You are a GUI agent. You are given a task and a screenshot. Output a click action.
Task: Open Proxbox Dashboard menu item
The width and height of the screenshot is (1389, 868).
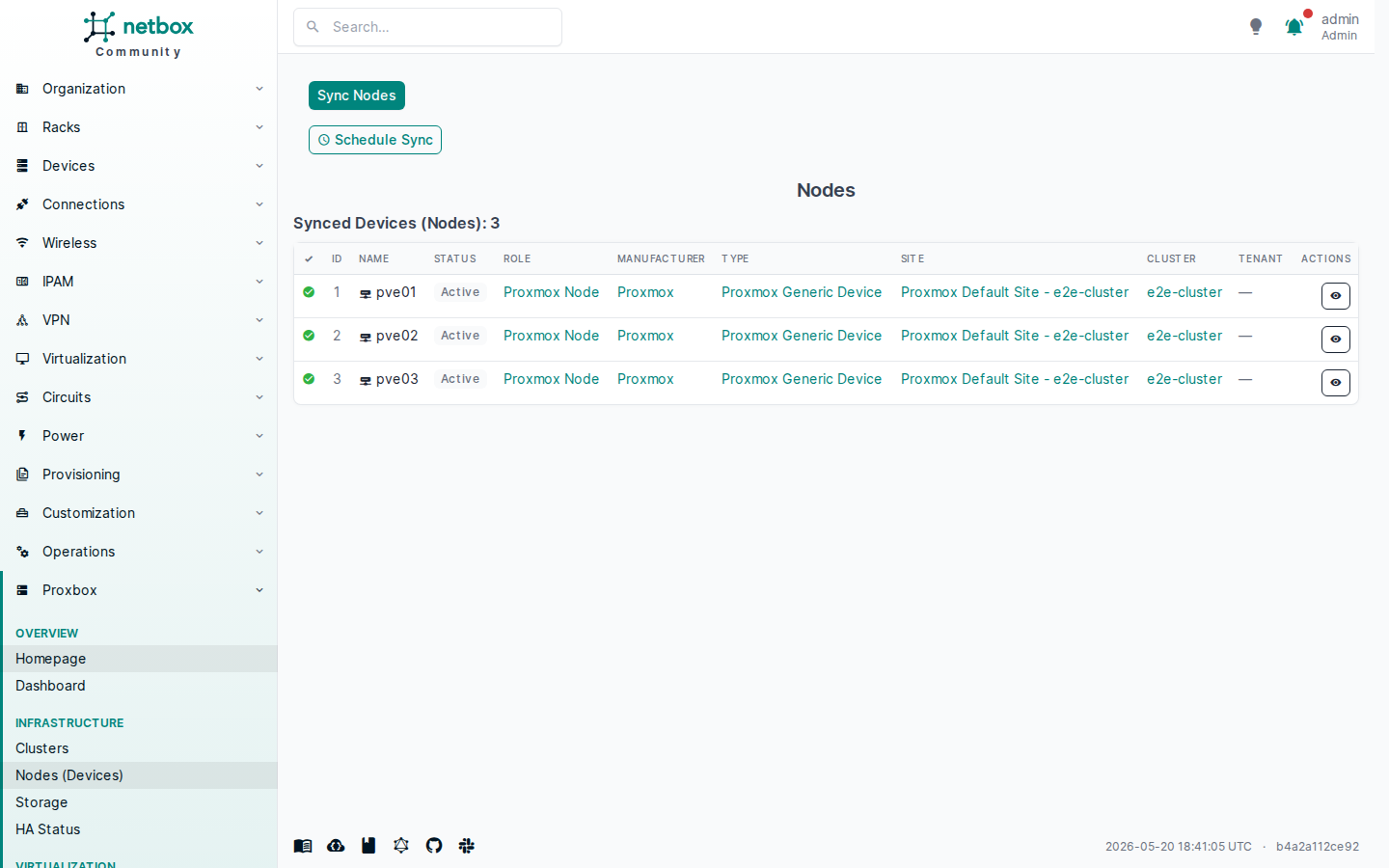point(139,686)
